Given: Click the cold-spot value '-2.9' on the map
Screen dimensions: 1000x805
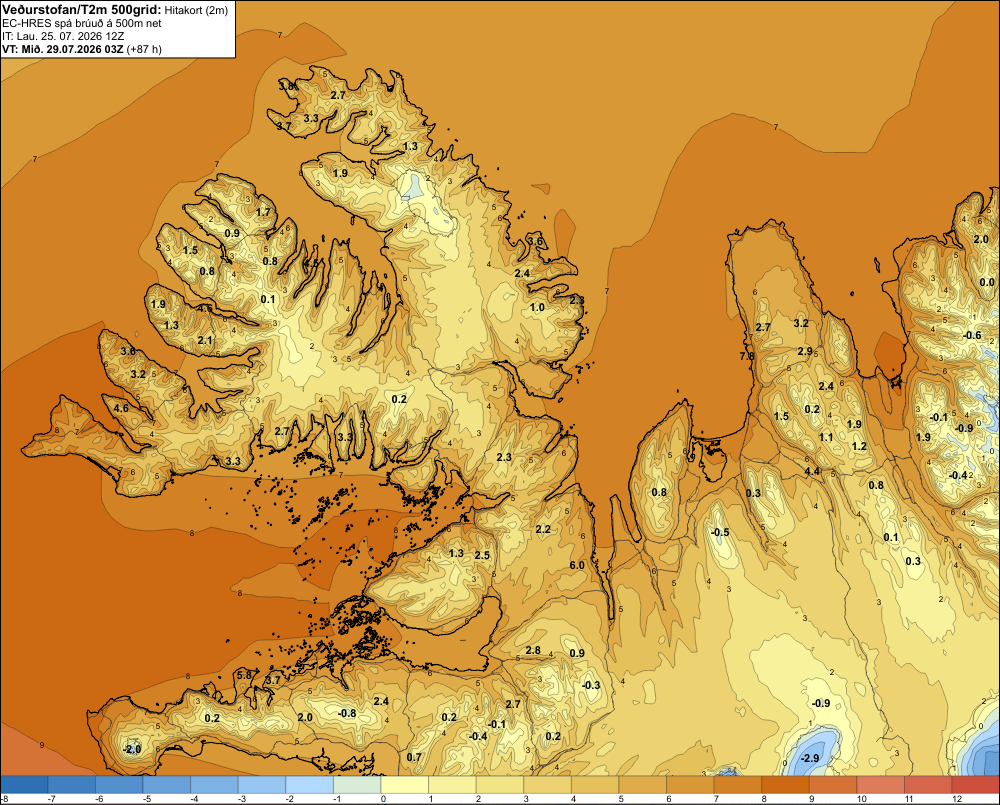Looking at the screenshot, I should [809, 758].
